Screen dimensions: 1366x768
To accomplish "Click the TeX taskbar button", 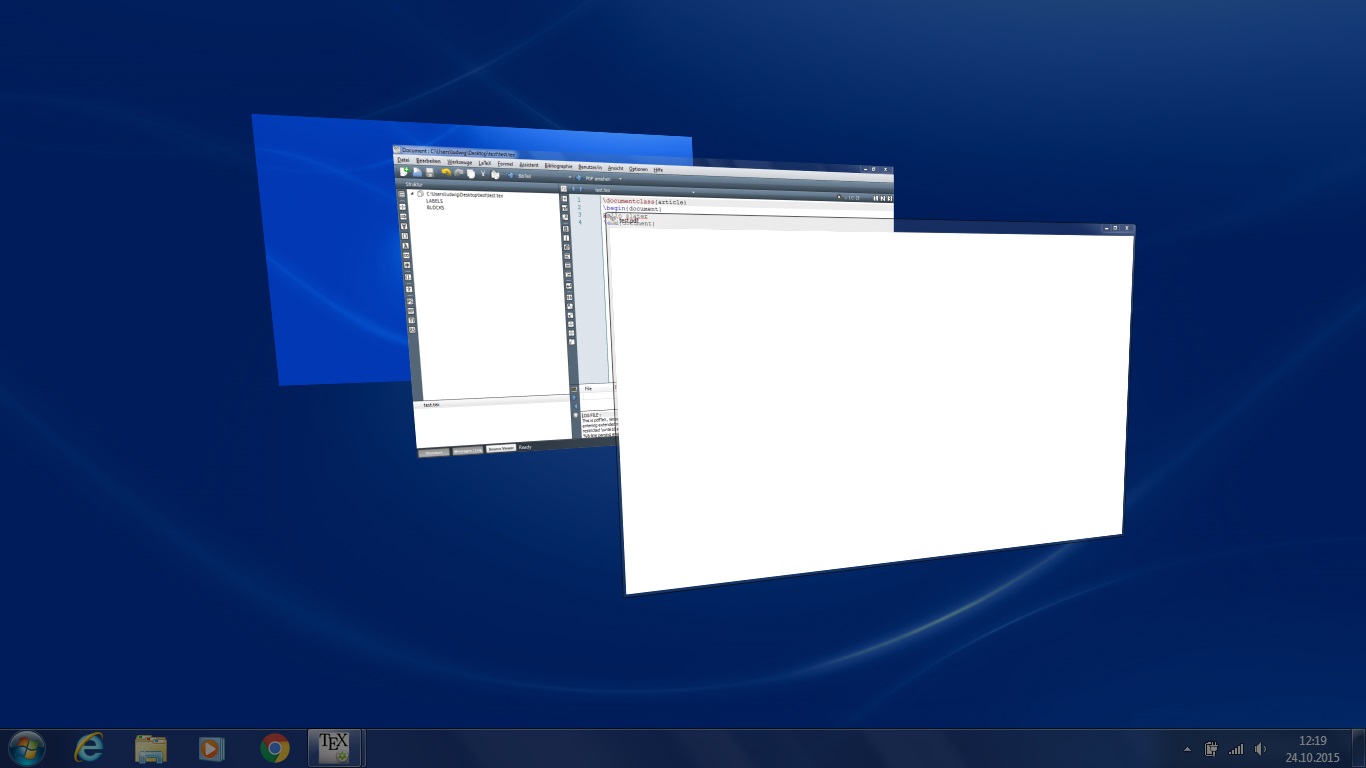I will pos(334,747).
